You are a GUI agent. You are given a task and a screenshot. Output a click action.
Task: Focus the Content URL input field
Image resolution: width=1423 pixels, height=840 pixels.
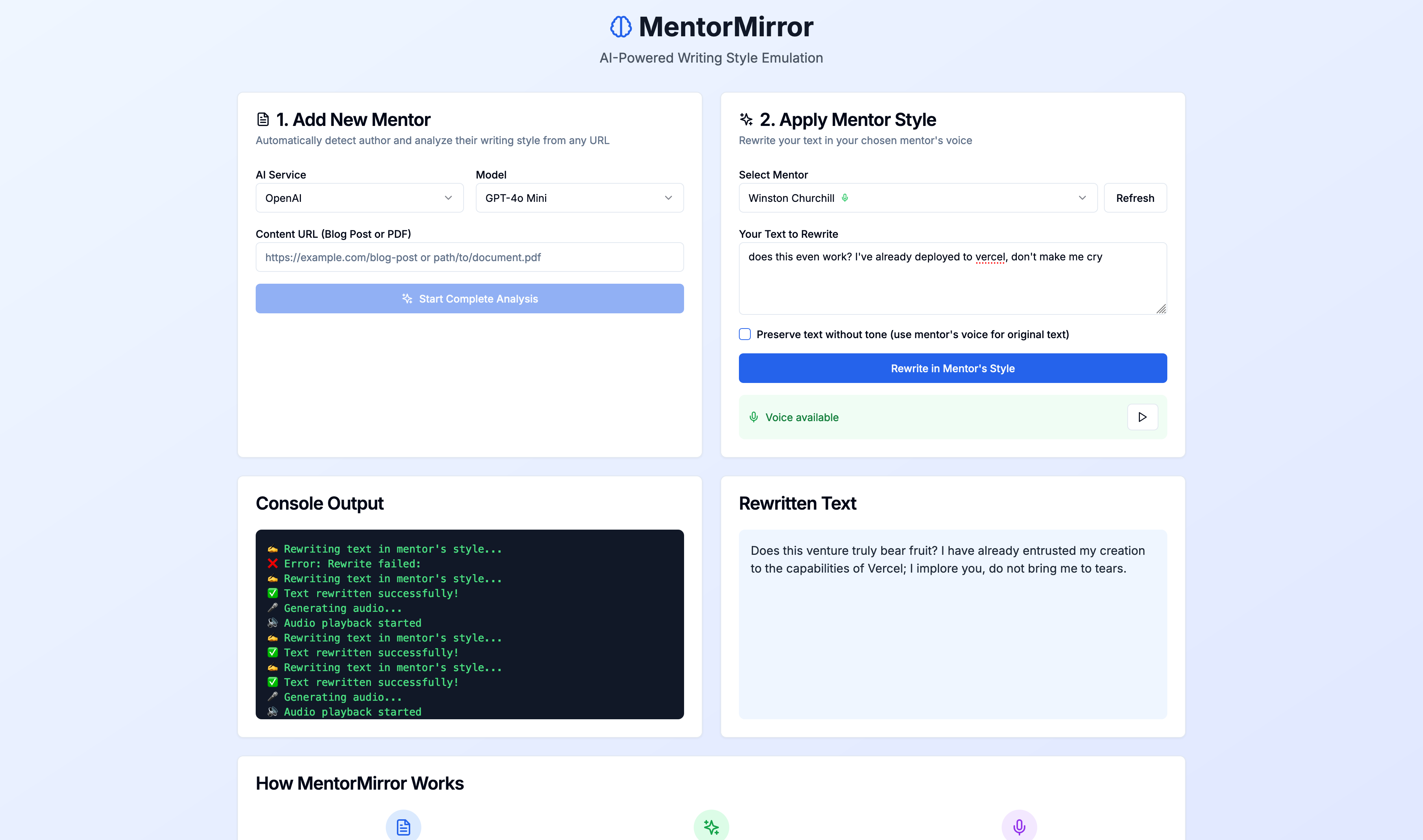pyautogui.click(x=470, y=257)
